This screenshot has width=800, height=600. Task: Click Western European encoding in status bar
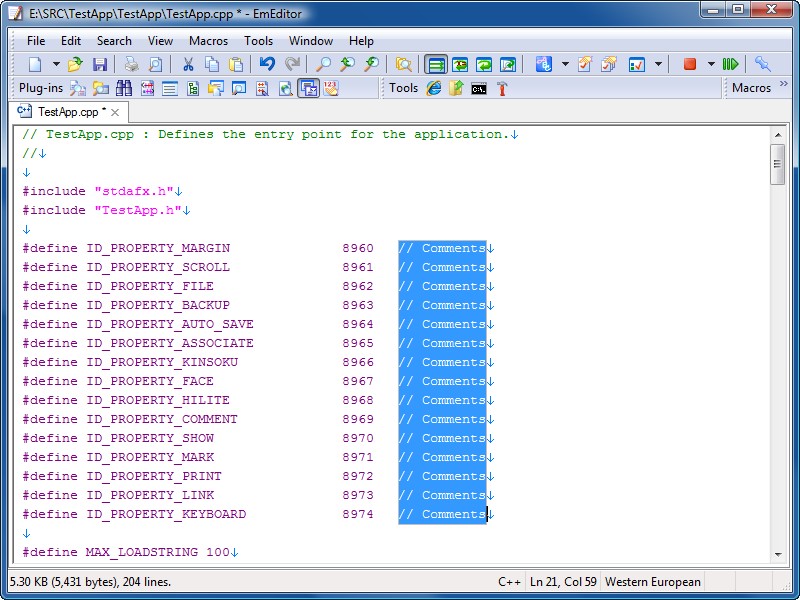click(x=653, y=581)
